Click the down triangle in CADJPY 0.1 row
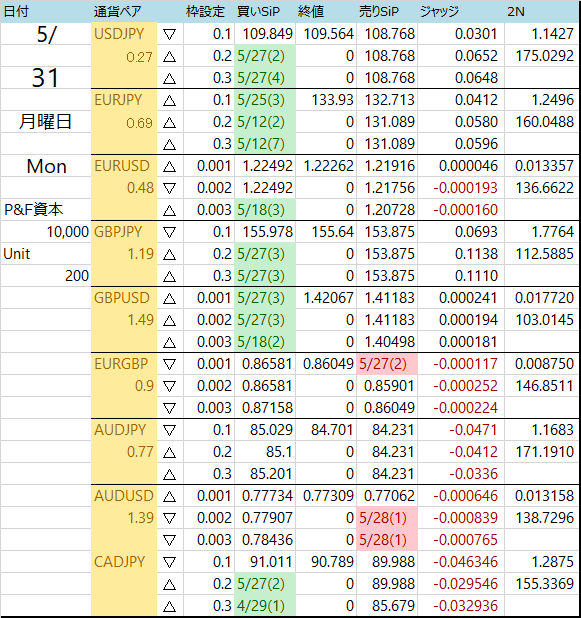The height and width of the screenshot is (618, 581). click(x=169, y=562)
